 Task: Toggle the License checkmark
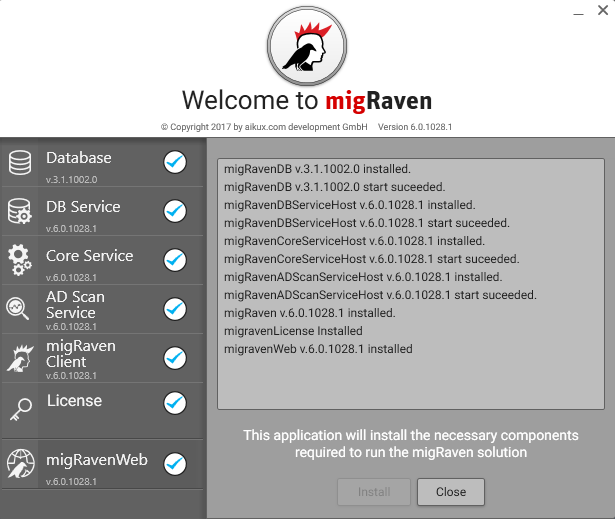point(175,403)
